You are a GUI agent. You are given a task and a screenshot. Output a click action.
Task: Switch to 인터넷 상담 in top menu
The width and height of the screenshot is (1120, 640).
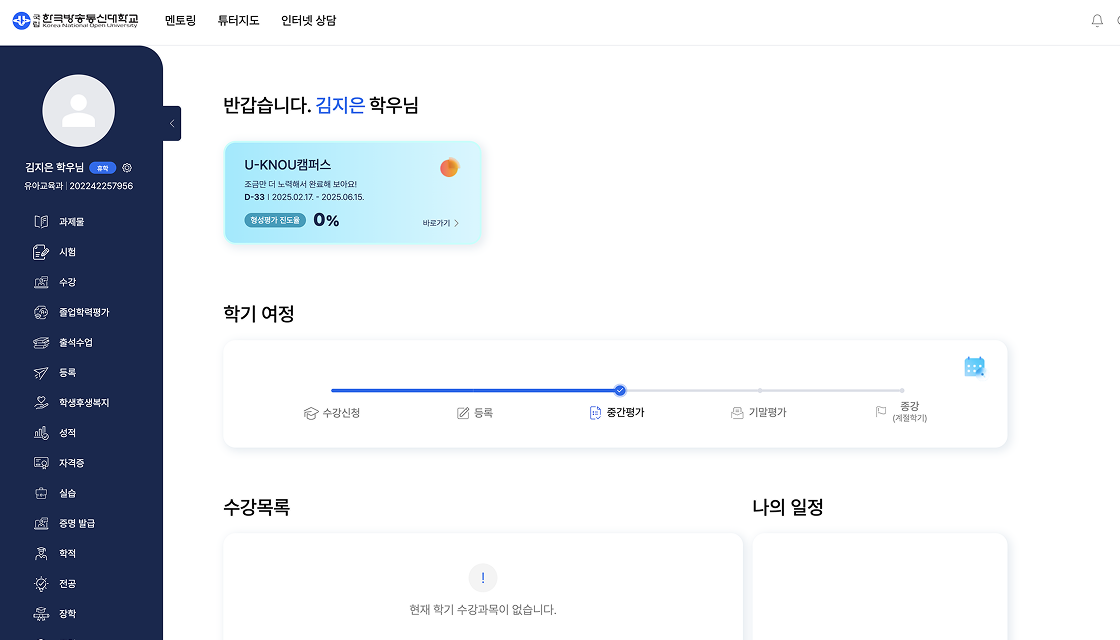click(309, 19)
